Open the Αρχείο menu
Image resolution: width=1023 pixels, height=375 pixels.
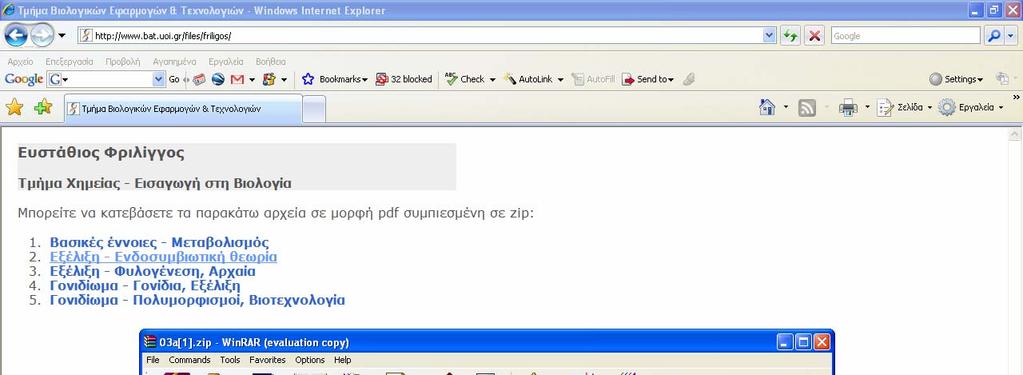point(20,61)
